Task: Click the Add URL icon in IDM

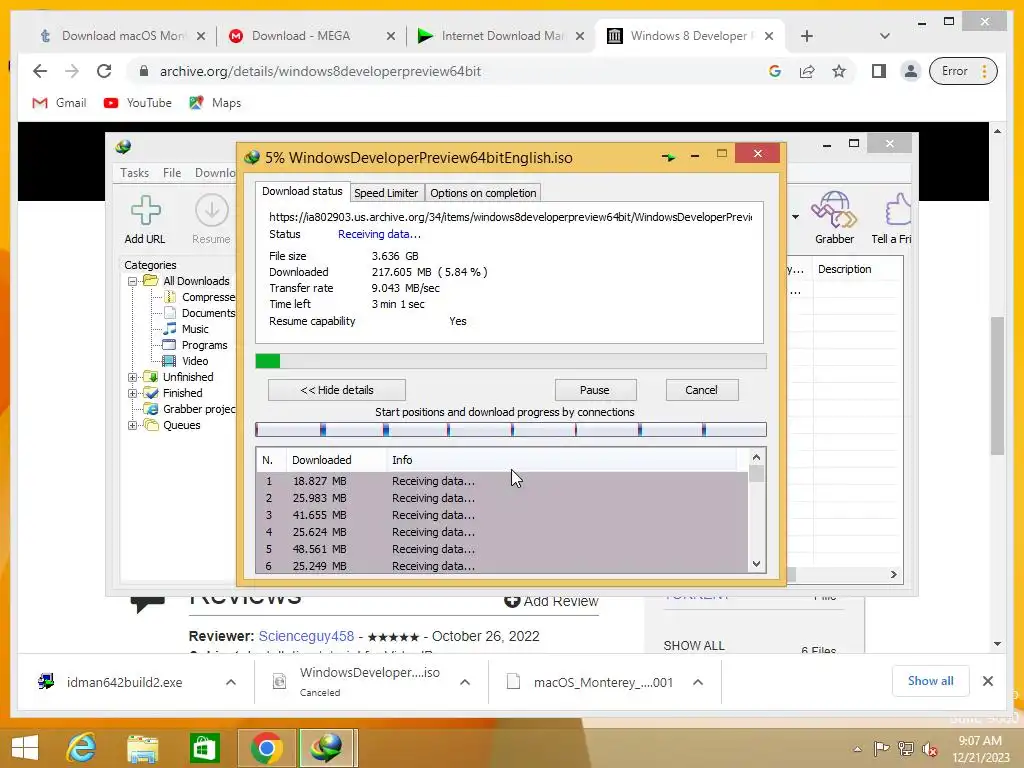Action: pyautogui.click(x=145, y=212)
